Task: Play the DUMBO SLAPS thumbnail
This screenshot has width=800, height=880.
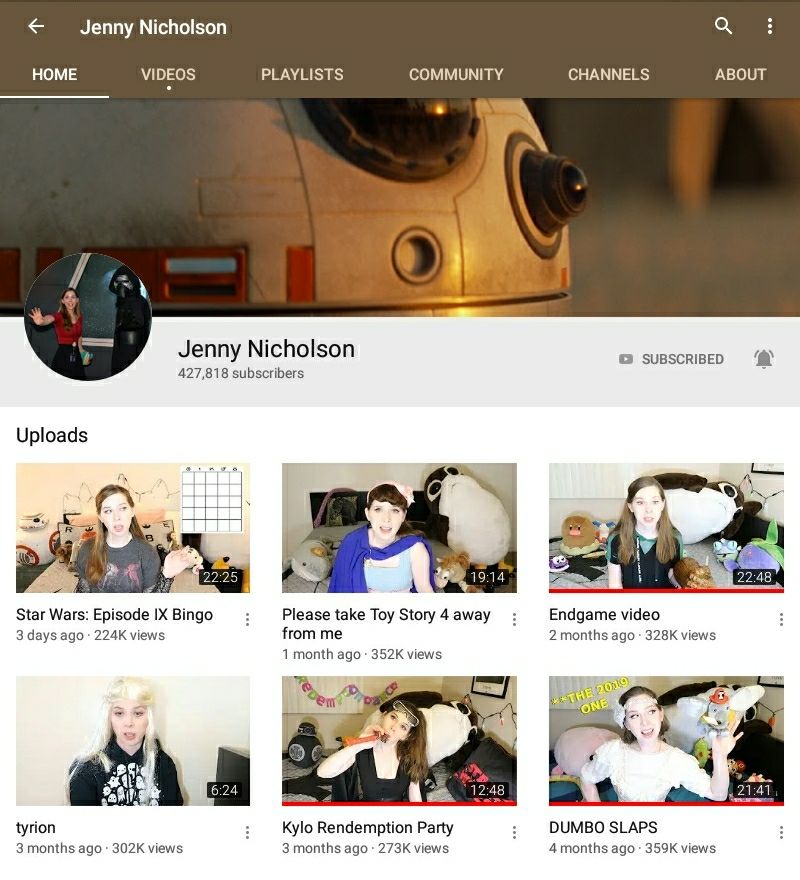Action: click(666, 741)
